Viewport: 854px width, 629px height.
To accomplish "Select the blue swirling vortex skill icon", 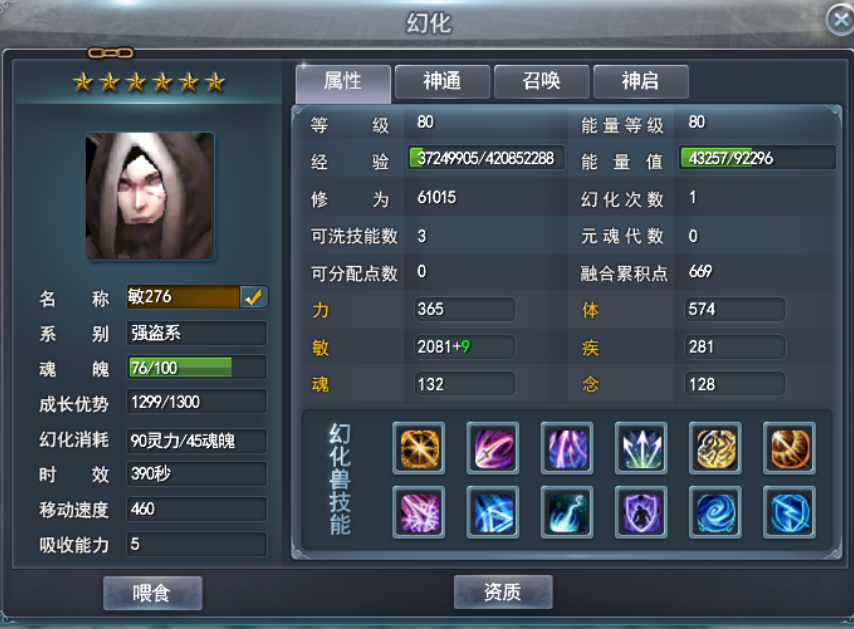I will click(715, 513).
